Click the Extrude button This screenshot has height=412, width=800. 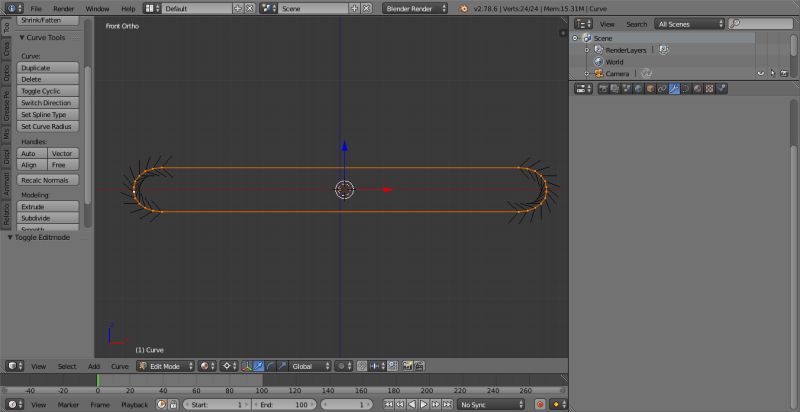[x=48, y=207]
